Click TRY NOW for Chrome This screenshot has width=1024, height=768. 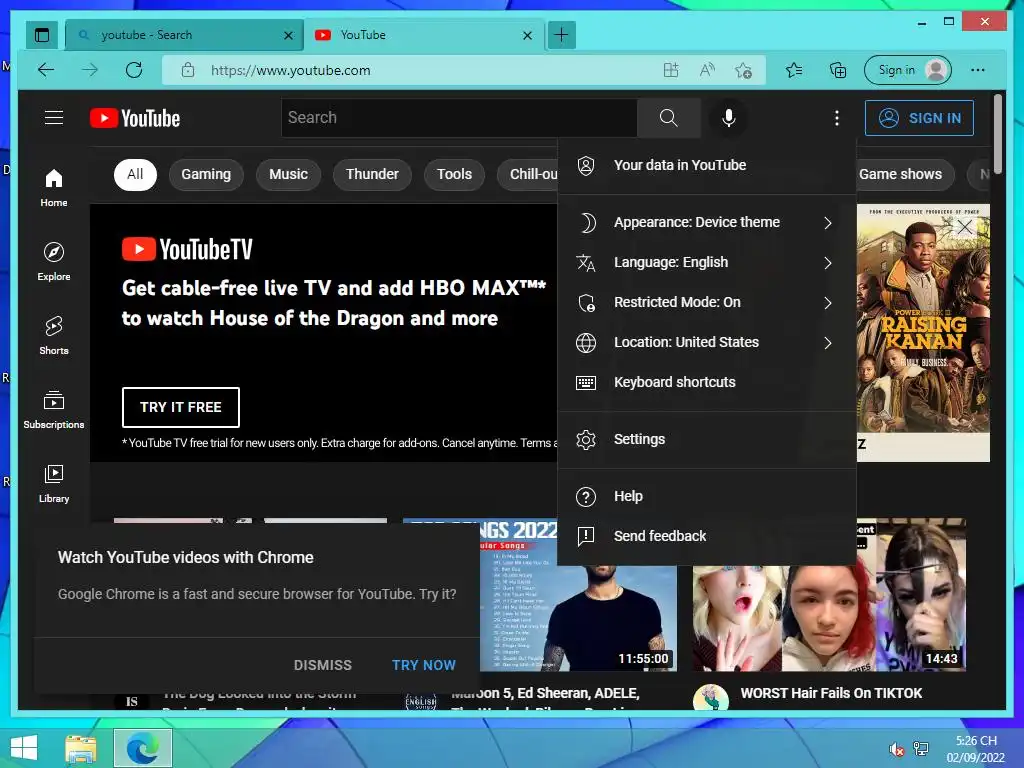point(424,665)
